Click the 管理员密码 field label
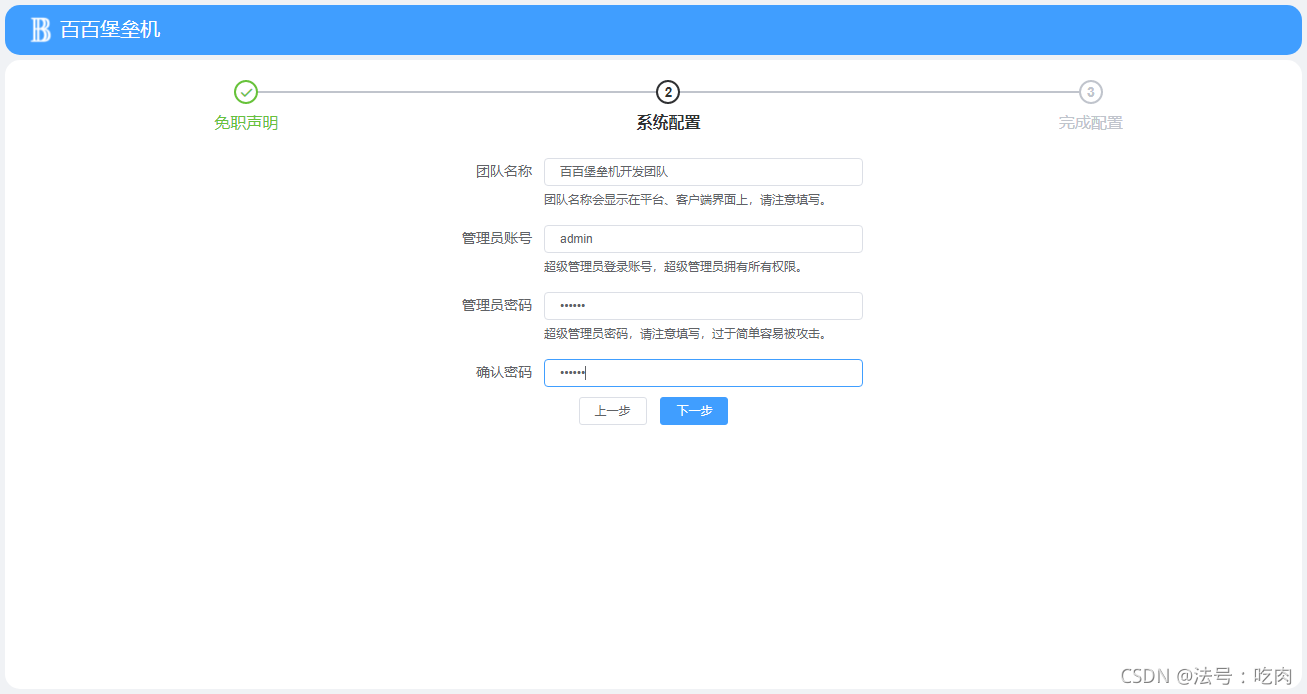The image size is (1307, 694). [497, 306]
